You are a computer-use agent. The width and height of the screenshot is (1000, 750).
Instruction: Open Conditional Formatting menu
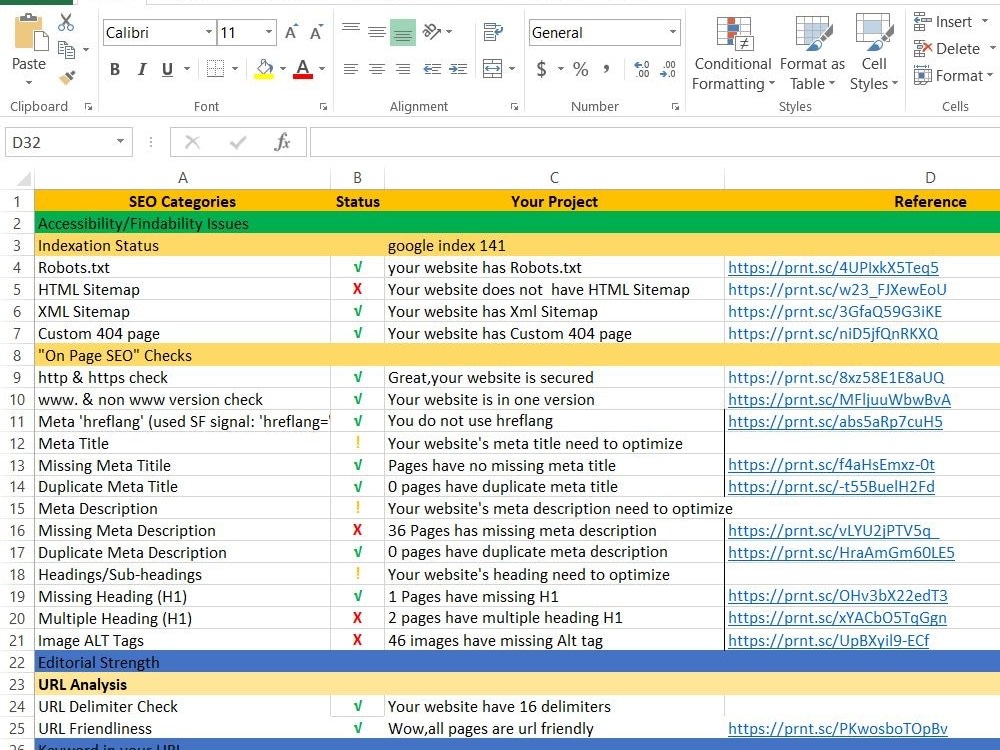(x=733, y=54)
